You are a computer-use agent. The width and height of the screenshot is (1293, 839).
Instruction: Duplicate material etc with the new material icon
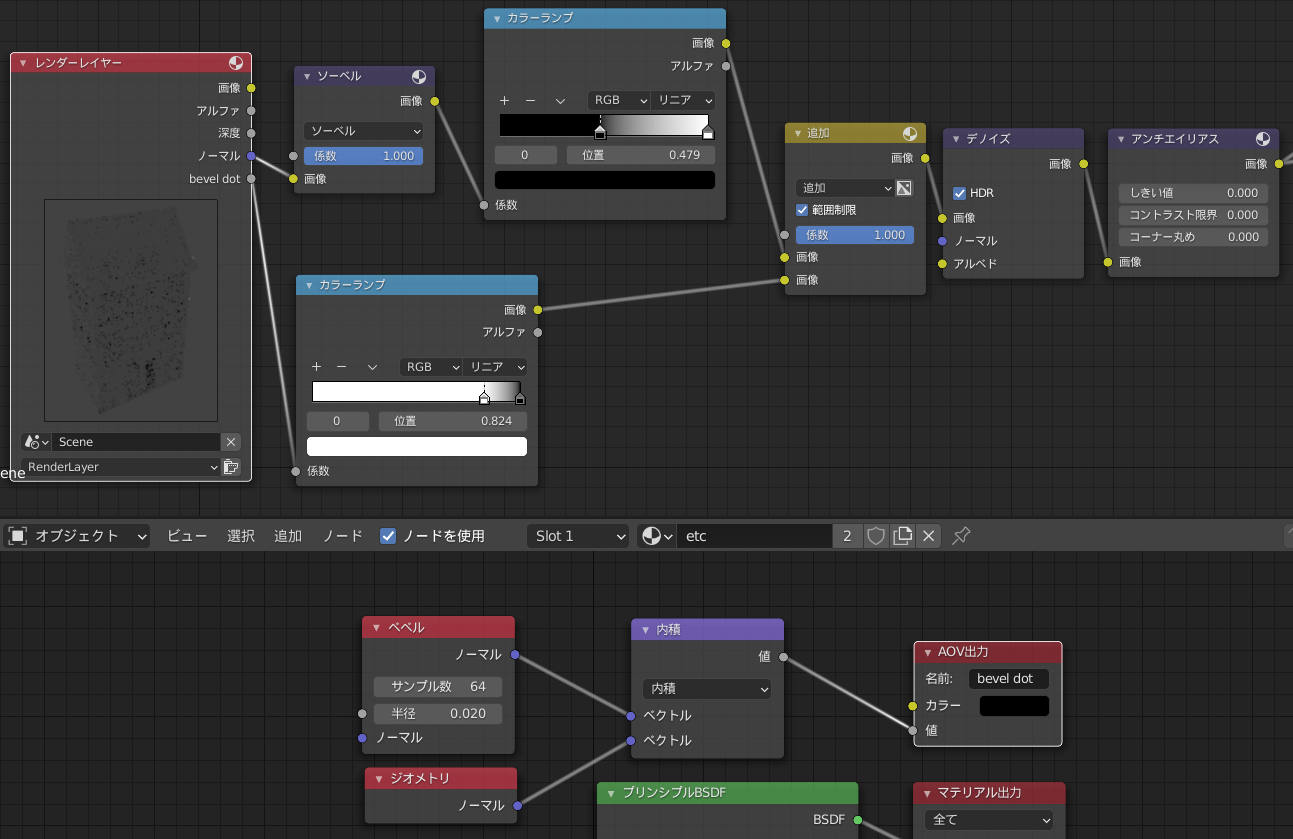click(902, 536)
